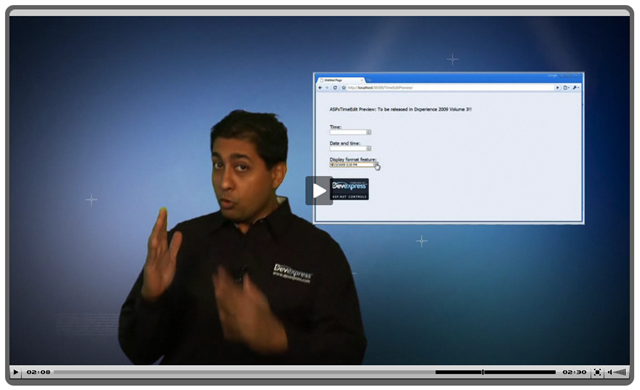
Task: Click the DevExpress ASP.NET Controls logo
Action: coord(349,189)
